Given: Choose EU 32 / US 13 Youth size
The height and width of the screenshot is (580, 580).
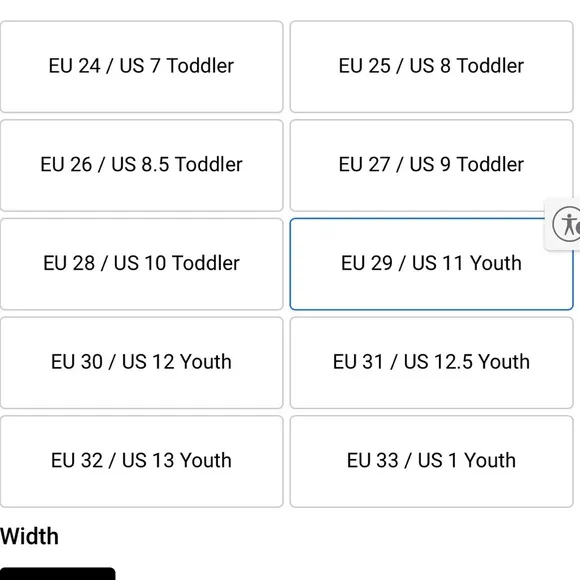Looking at the screenshot, I should pos(141,462).
